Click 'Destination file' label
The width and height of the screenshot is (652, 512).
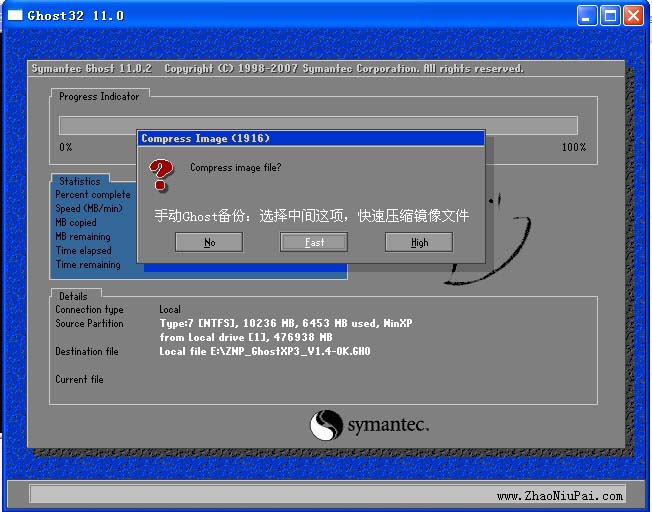(x=87, y=351)
